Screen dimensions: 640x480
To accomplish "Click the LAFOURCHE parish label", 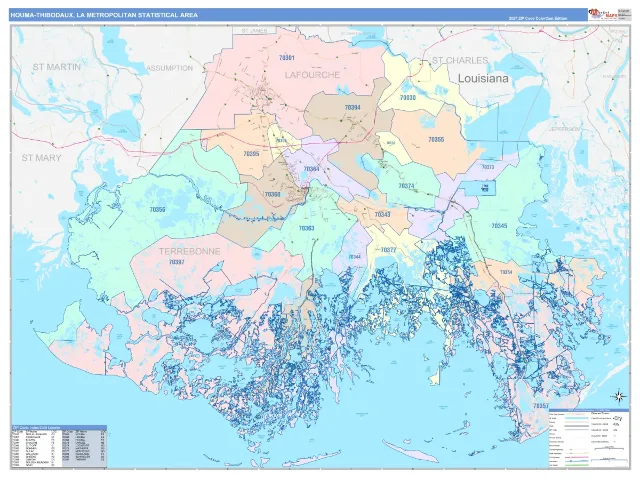I will coord(312,75).
